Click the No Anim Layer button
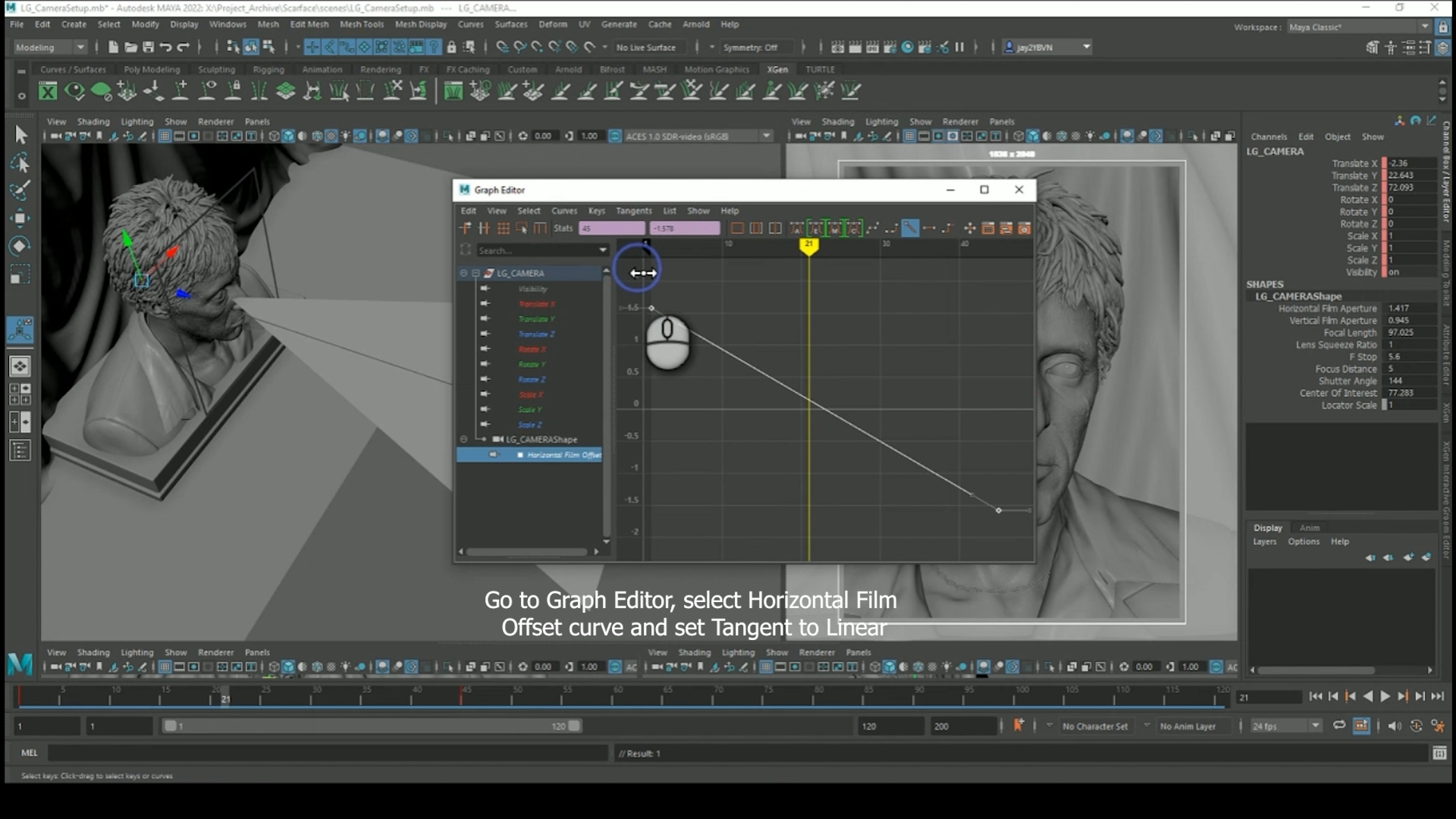 coord(1188,726)
